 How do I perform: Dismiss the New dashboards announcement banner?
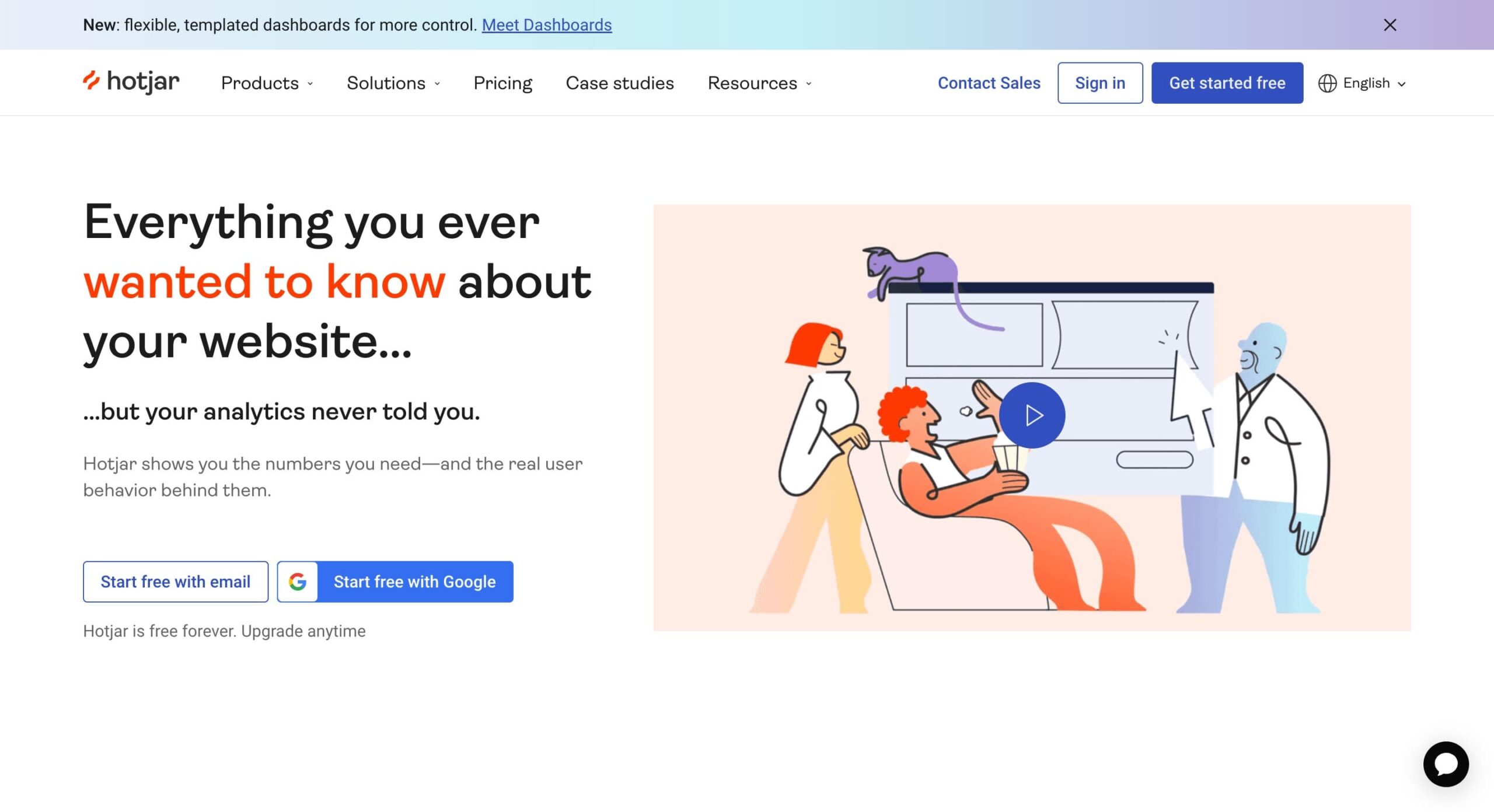pyautogui.click(x=1390, y=24)
